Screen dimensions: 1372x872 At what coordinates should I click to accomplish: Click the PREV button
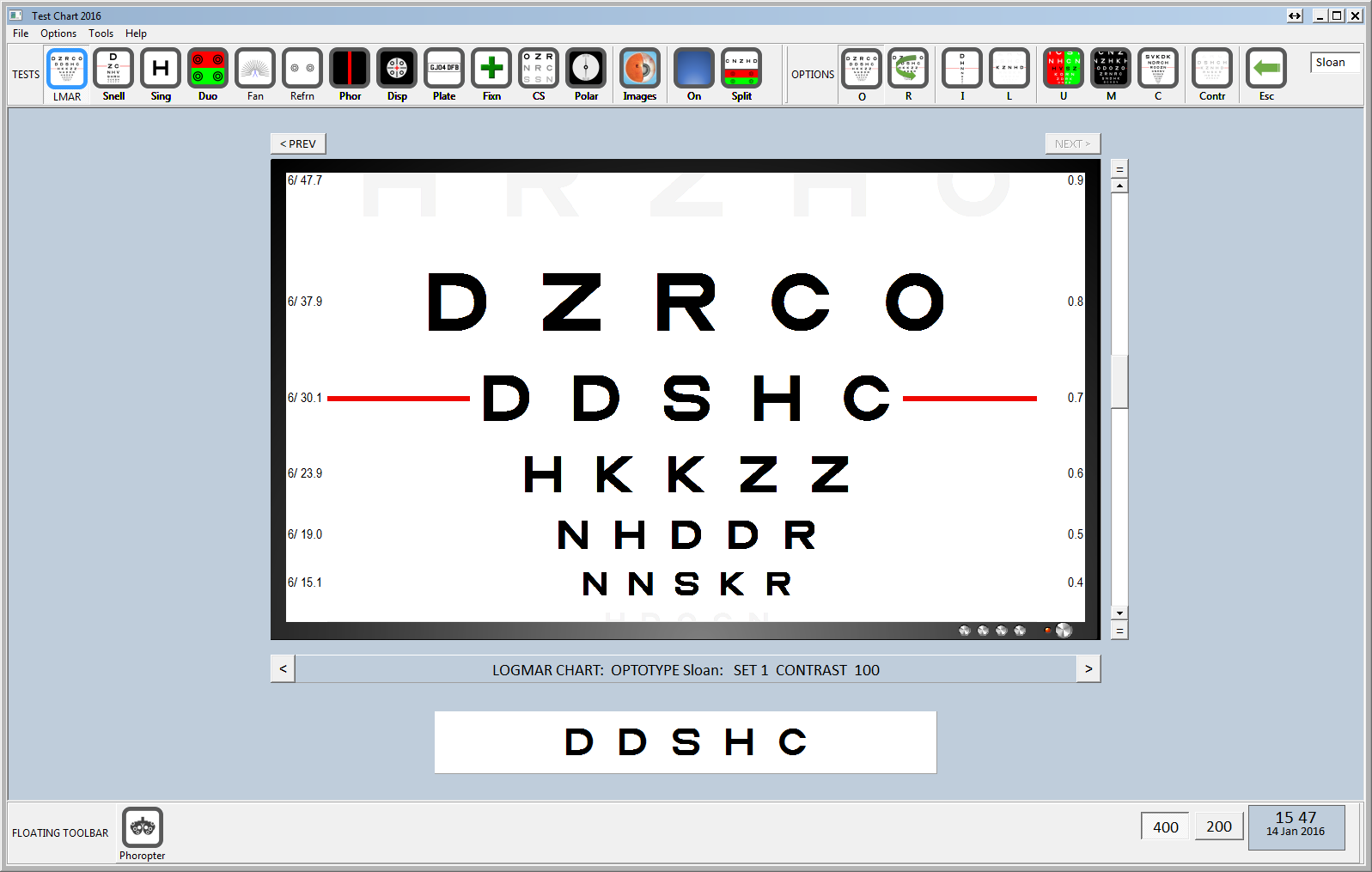point(298,143)
